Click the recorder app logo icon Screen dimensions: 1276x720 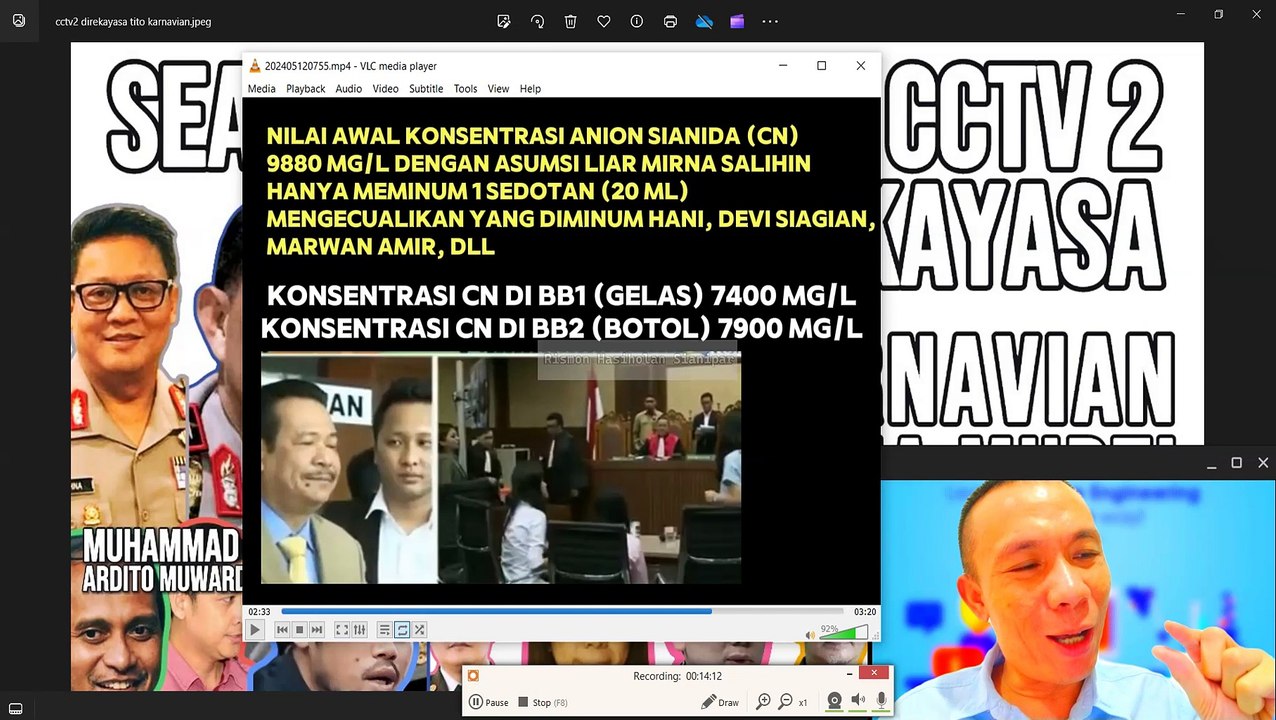coord(474,676)
